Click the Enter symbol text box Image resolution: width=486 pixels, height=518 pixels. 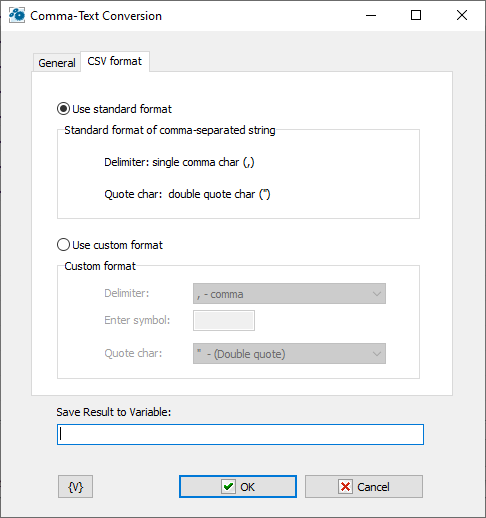(x=224, y=320)
